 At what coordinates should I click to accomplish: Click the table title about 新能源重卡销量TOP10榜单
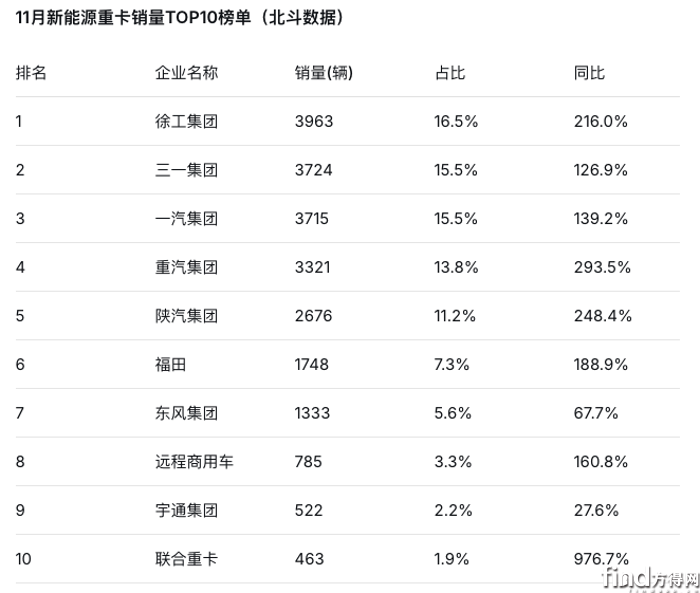(180, 19)
